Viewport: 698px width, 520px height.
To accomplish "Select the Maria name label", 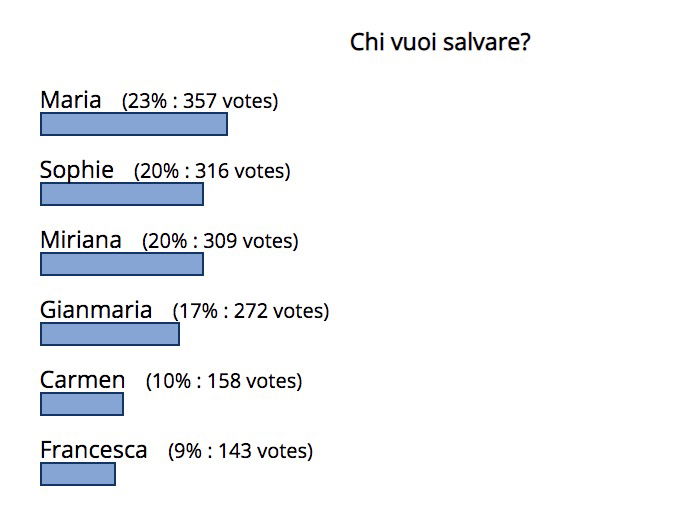I will (70, 100).
